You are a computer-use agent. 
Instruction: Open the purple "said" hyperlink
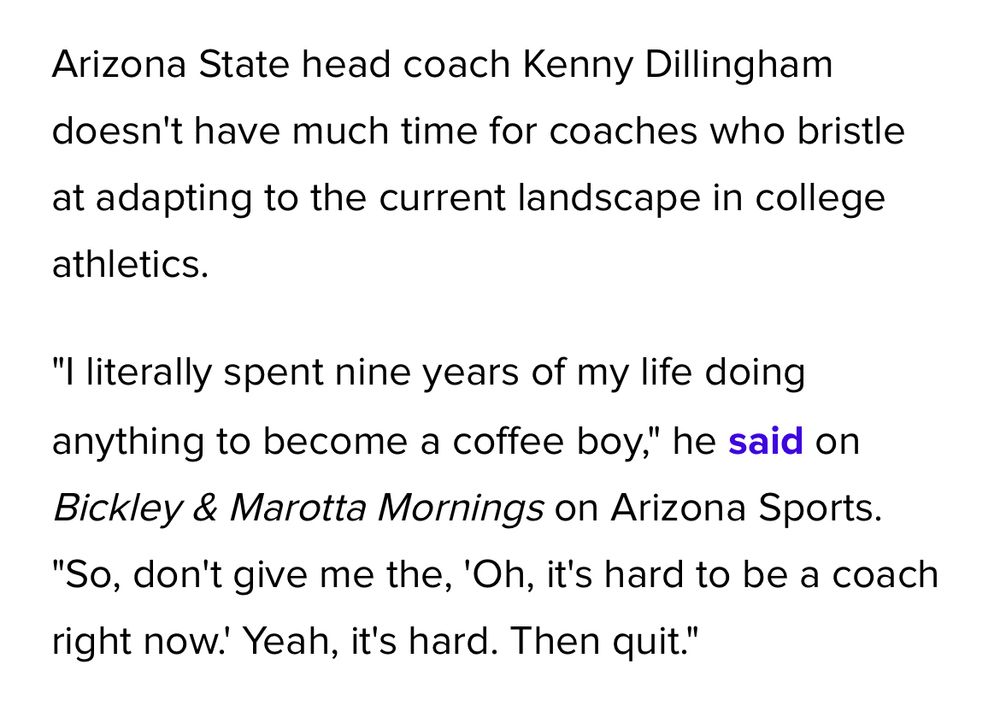click(765, 442)
